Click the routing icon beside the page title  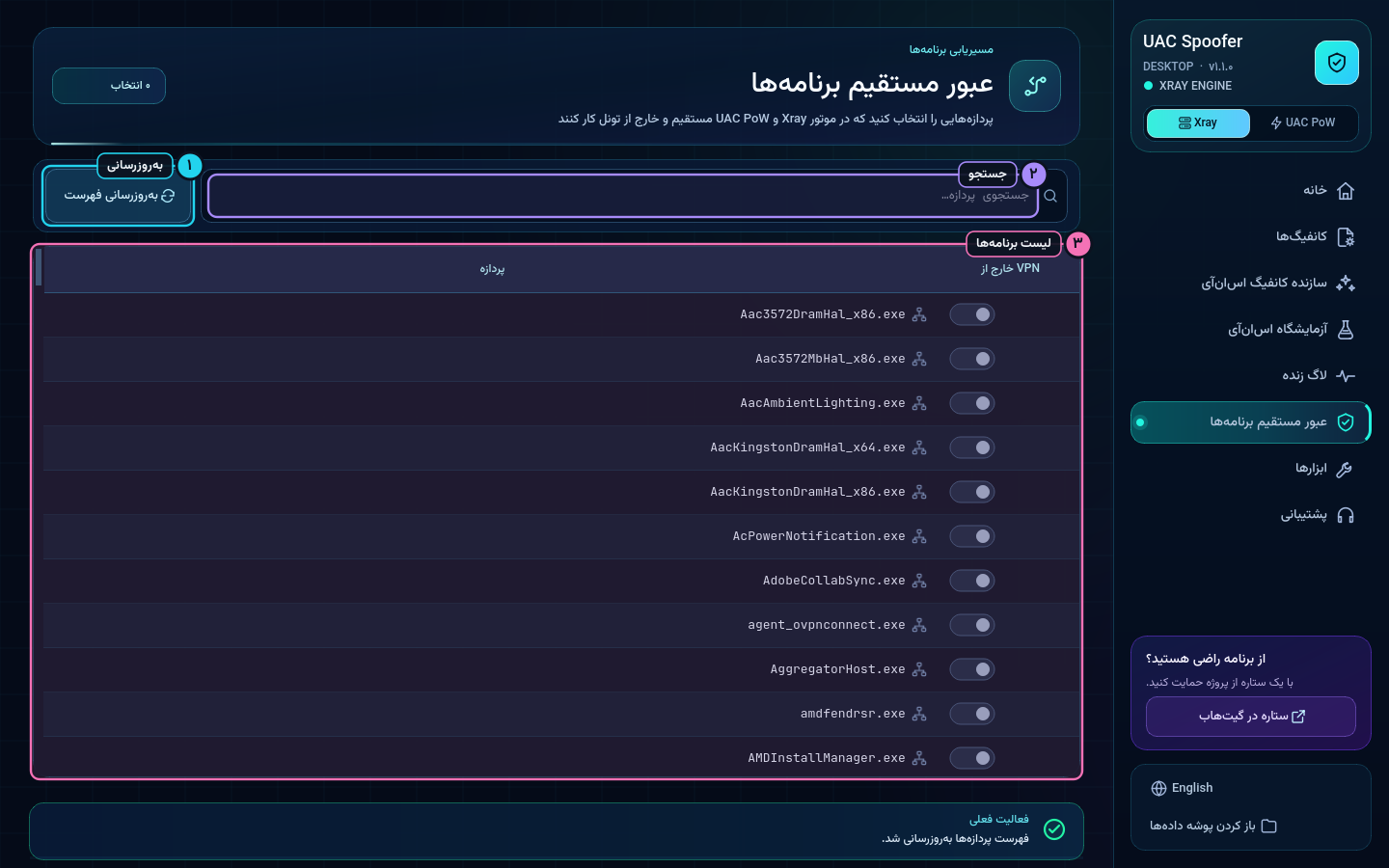point(1035,86)
